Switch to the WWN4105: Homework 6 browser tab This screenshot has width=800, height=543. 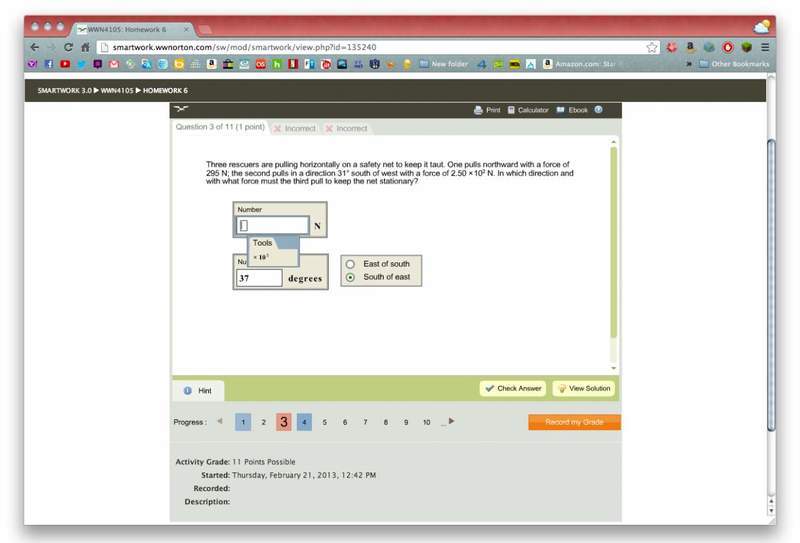coord(132,30)
